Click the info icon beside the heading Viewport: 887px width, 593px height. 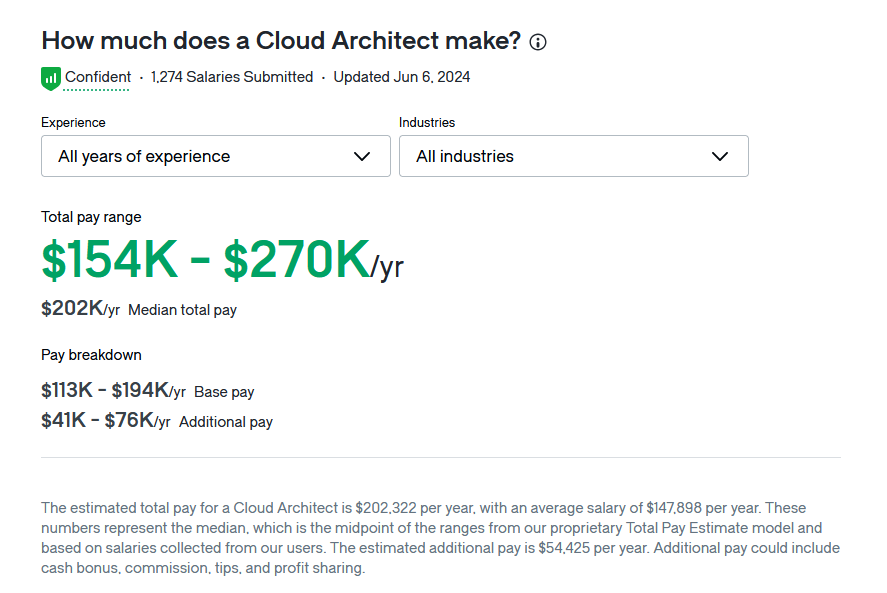(538, 42)
